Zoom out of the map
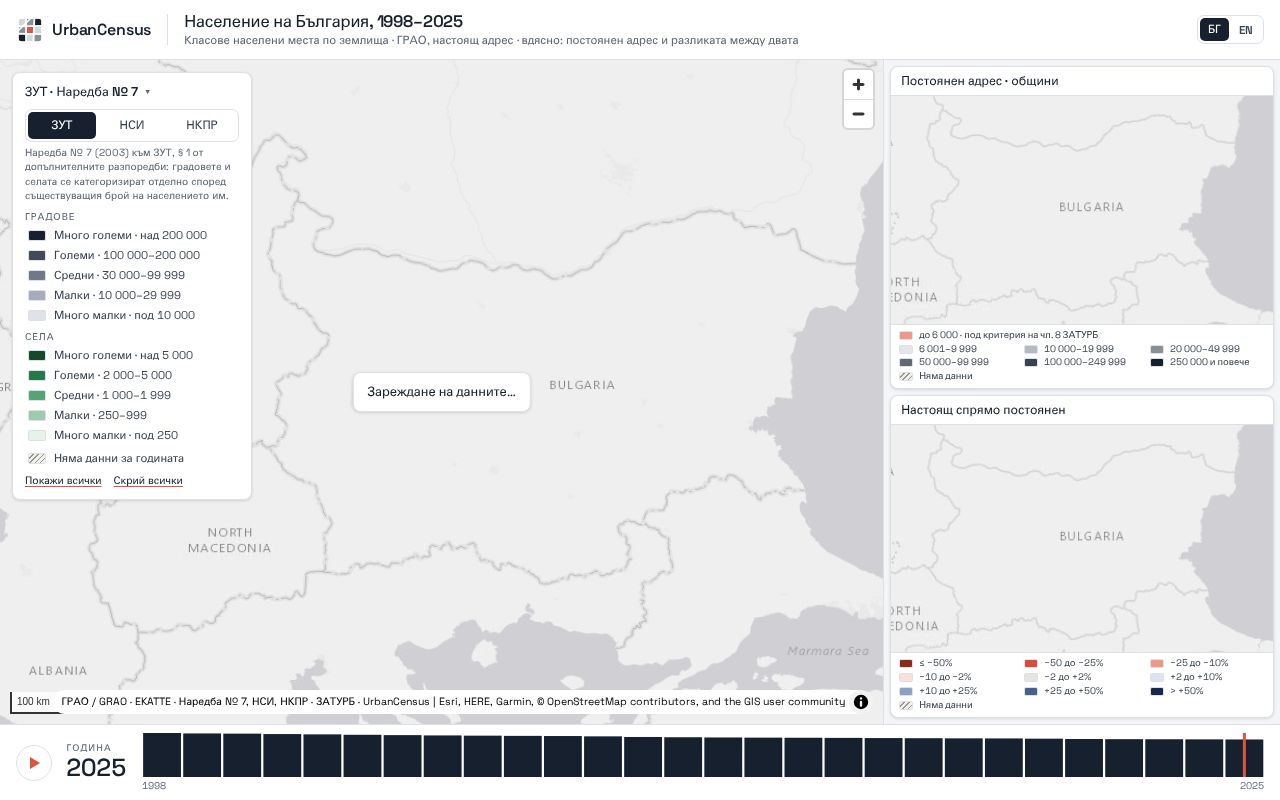Image resolution: width=1280 pixels, height=800 pixels. [858, 114]
